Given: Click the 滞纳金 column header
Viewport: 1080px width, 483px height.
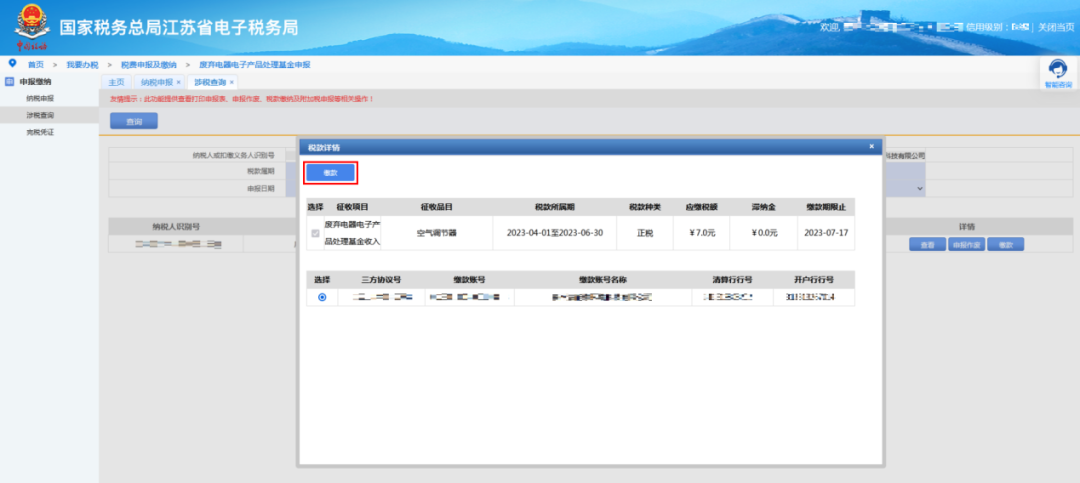Looking at the screenshot, I should pyautogui.click(x=764, y=207).
